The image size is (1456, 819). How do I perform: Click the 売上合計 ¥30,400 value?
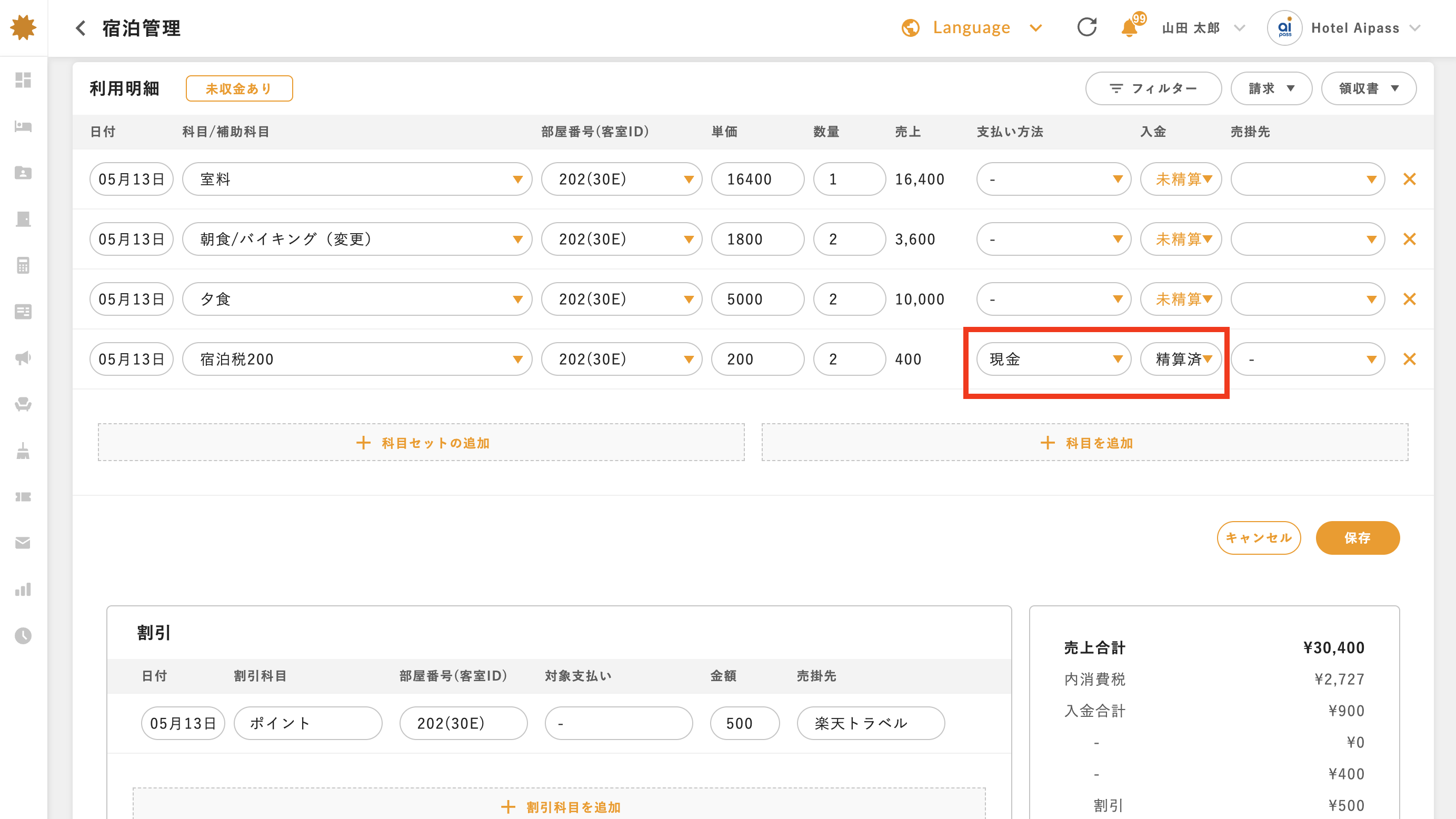(1333, 648)
